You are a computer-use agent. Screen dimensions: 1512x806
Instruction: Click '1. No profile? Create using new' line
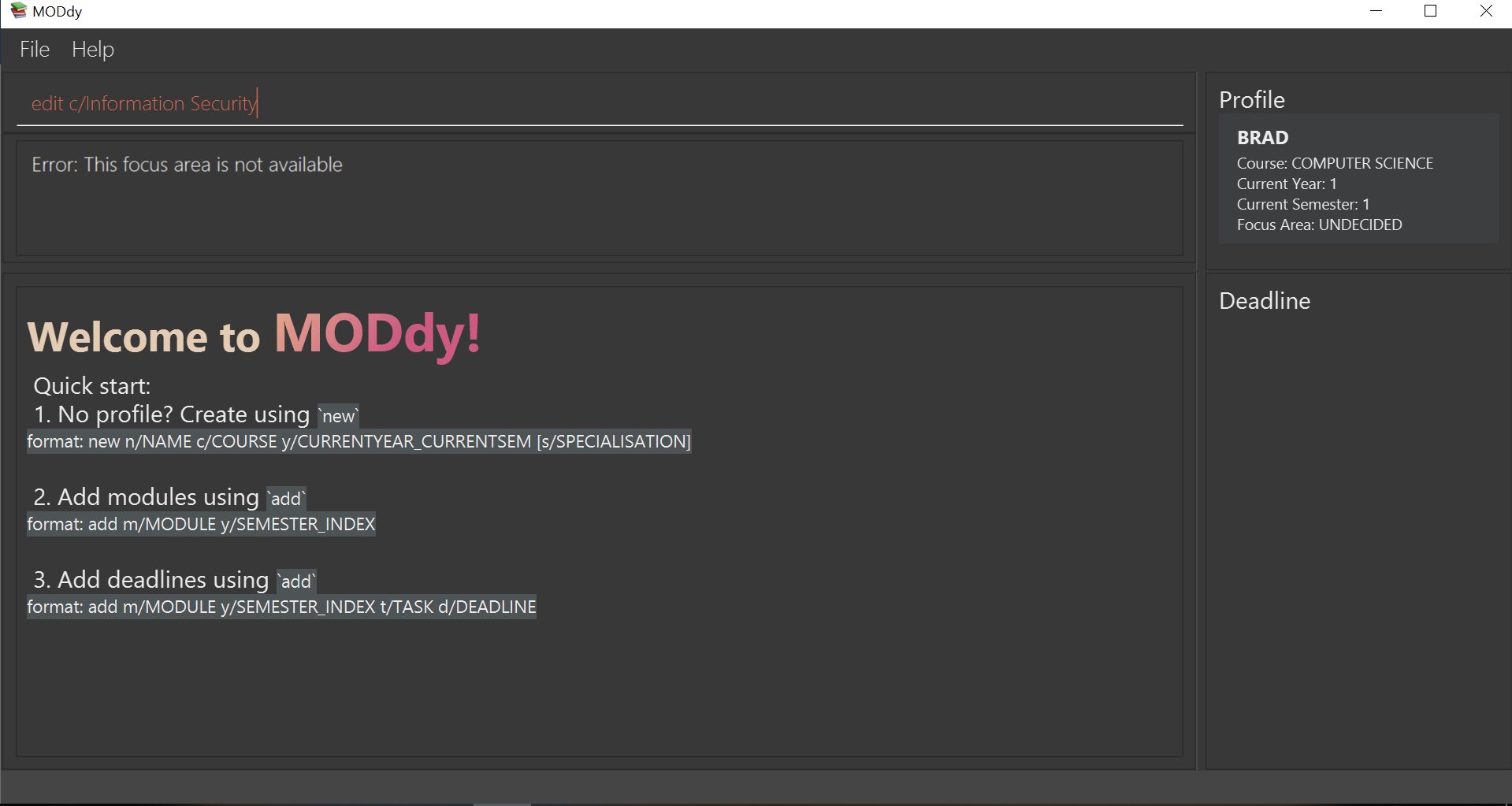(196, 414)
